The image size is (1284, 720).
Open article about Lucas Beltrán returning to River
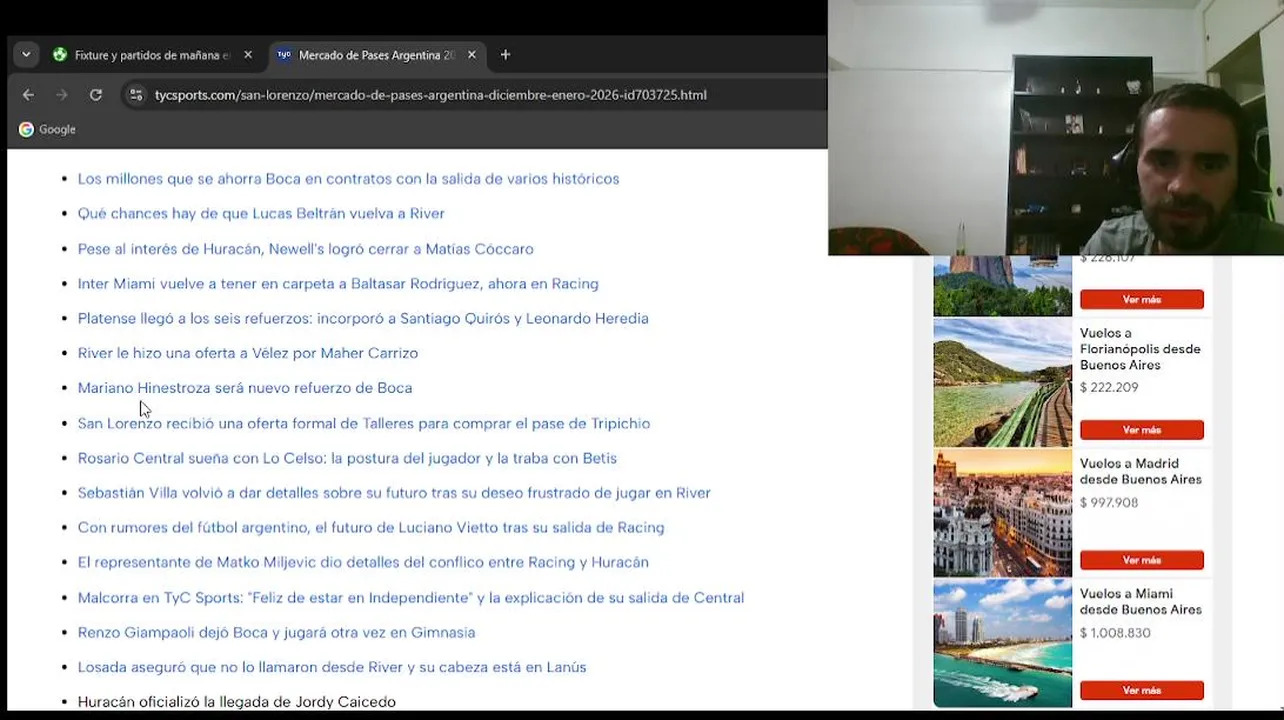(x=261, y=213)
